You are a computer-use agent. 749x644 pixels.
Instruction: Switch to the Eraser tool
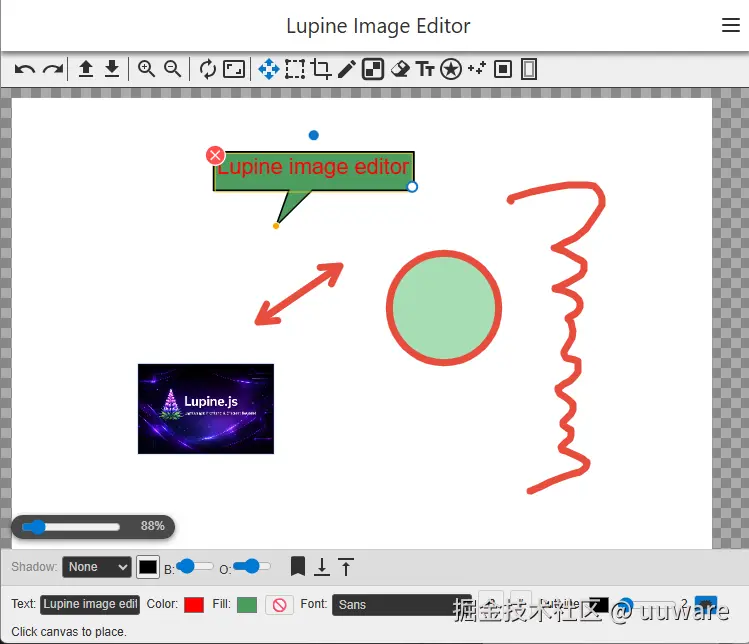tap(400, 69)
